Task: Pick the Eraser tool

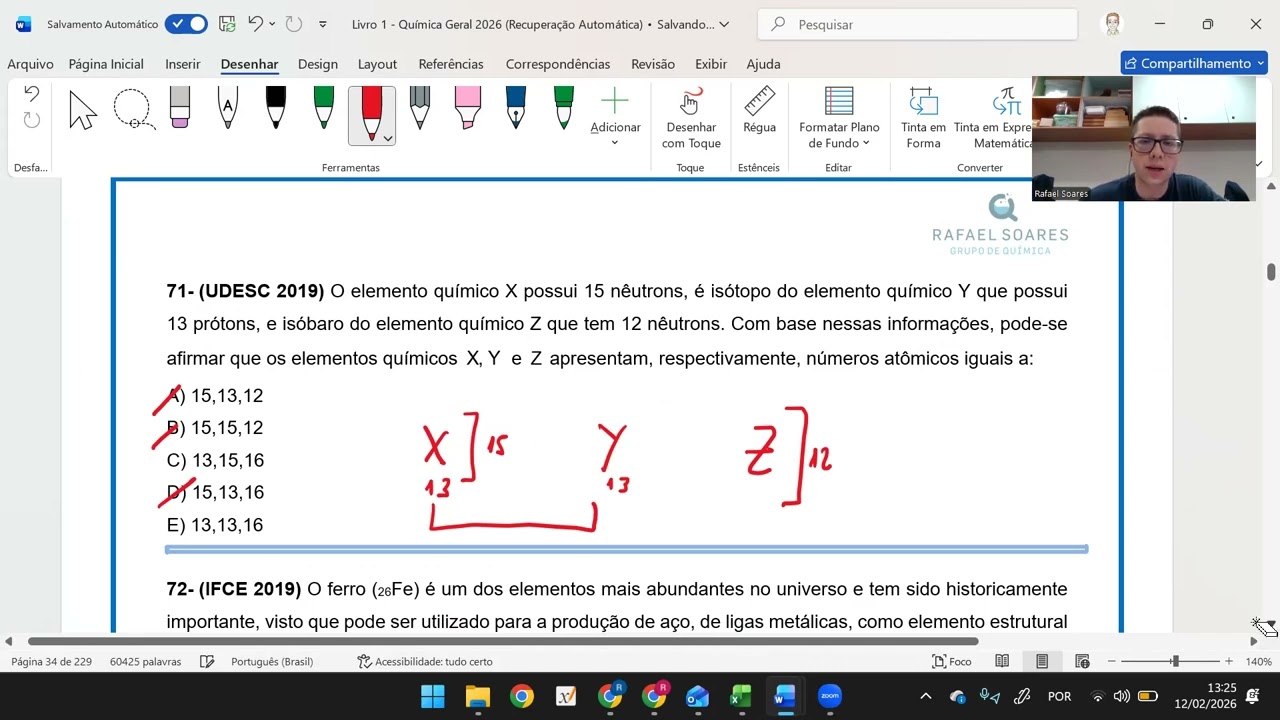Action: click(x=180, y=108)
